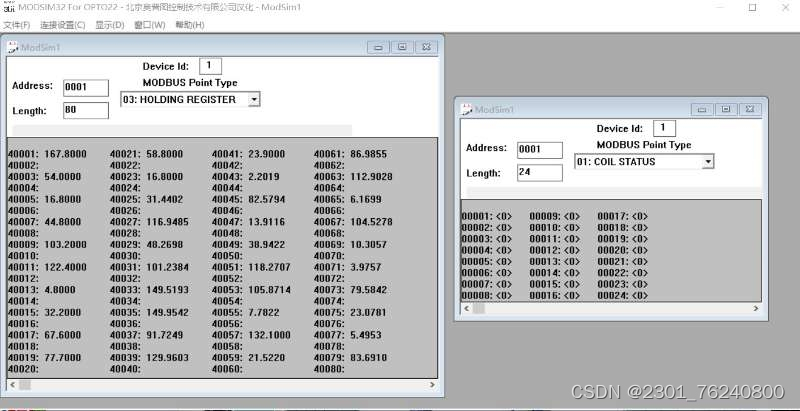Close the holding register ModSim1 window
The image size is (800, 411).
click(x=426, y=47)
